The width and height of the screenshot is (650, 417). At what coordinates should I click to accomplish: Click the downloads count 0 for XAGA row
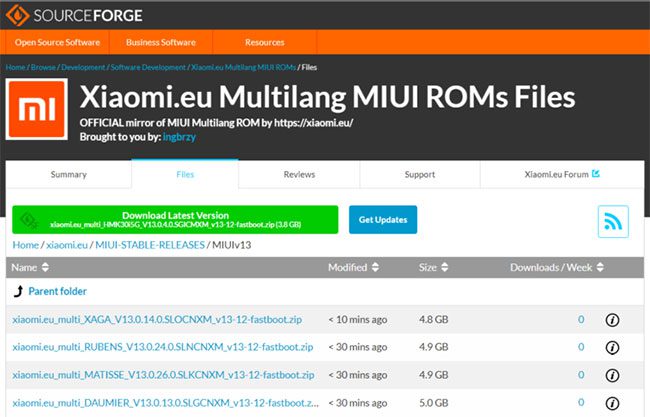581,320
